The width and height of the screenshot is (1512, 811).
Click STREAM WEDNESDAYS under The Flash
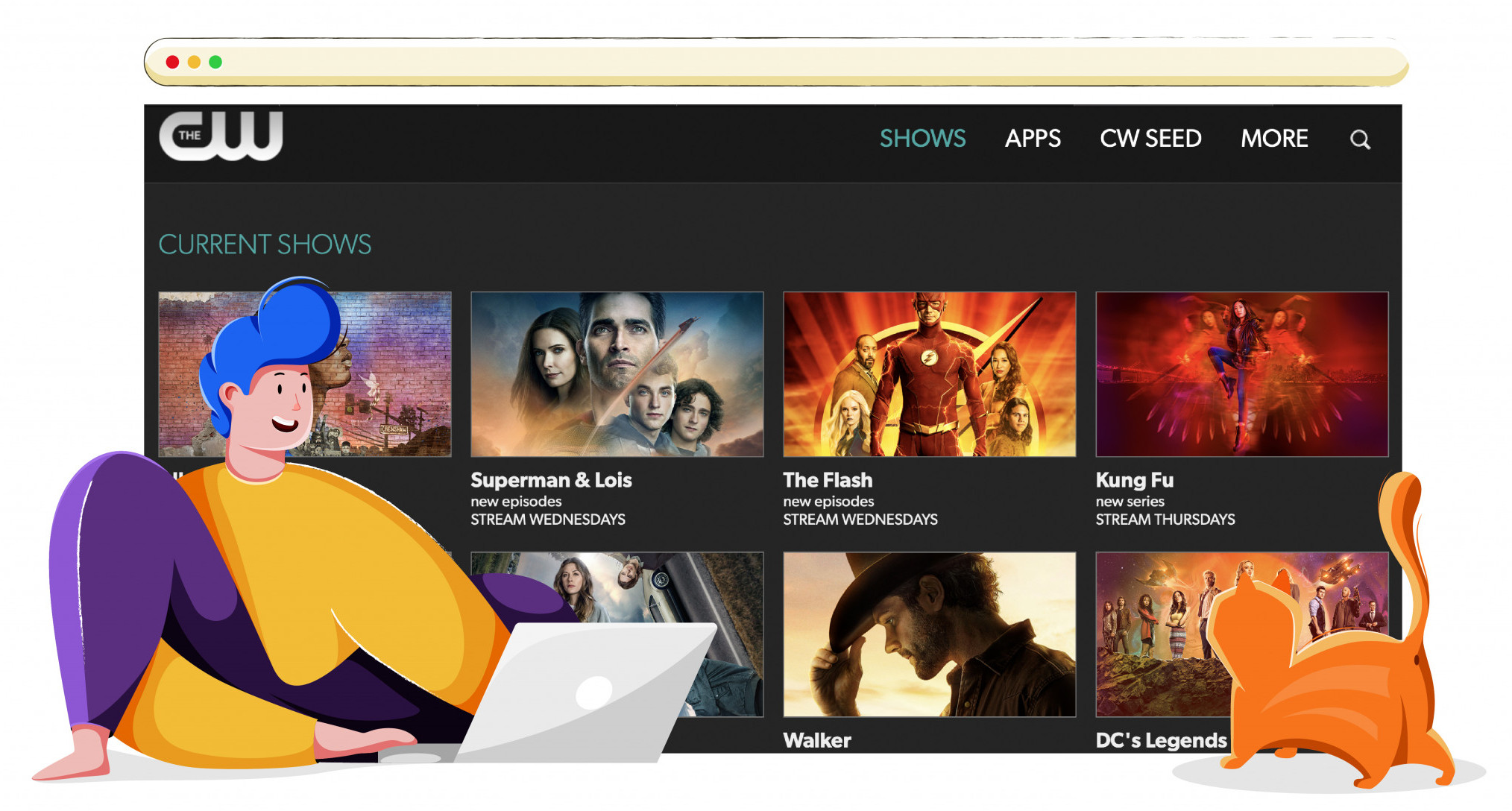(x=860, y=520)
